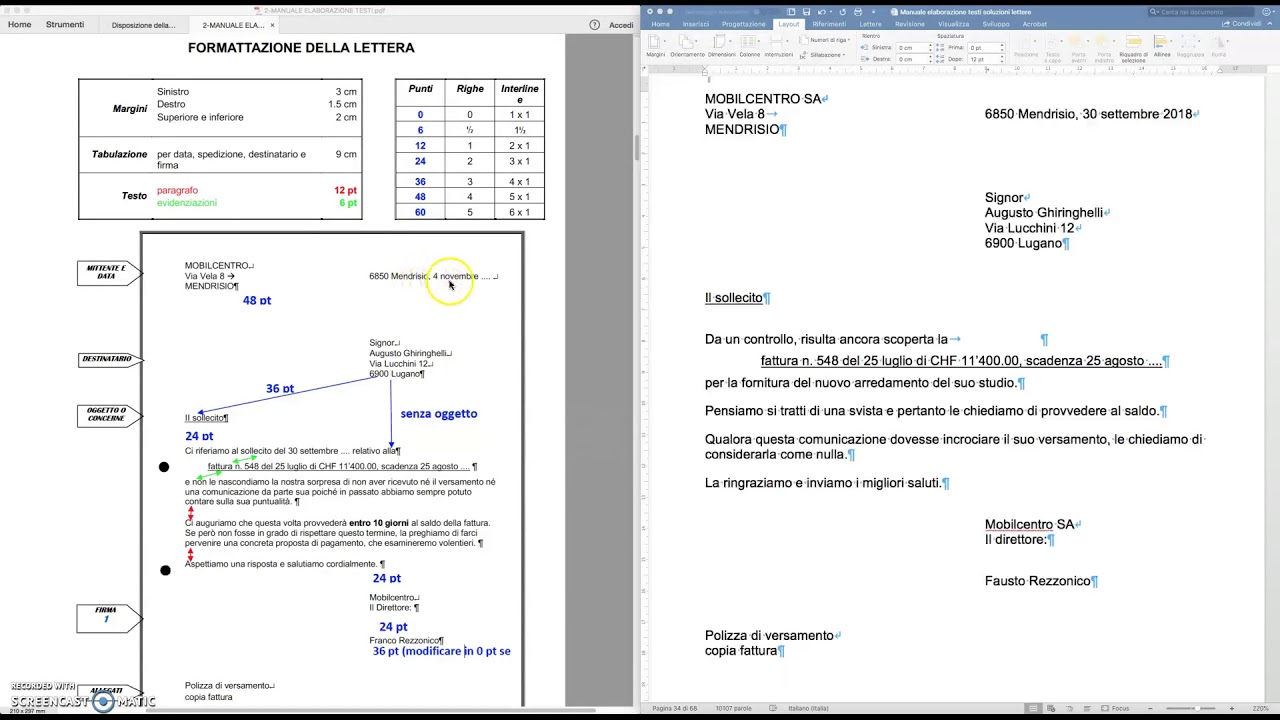1280x720 pixels.
Task: Open Posizione object position menu
Action: [x=1026, y=47]
